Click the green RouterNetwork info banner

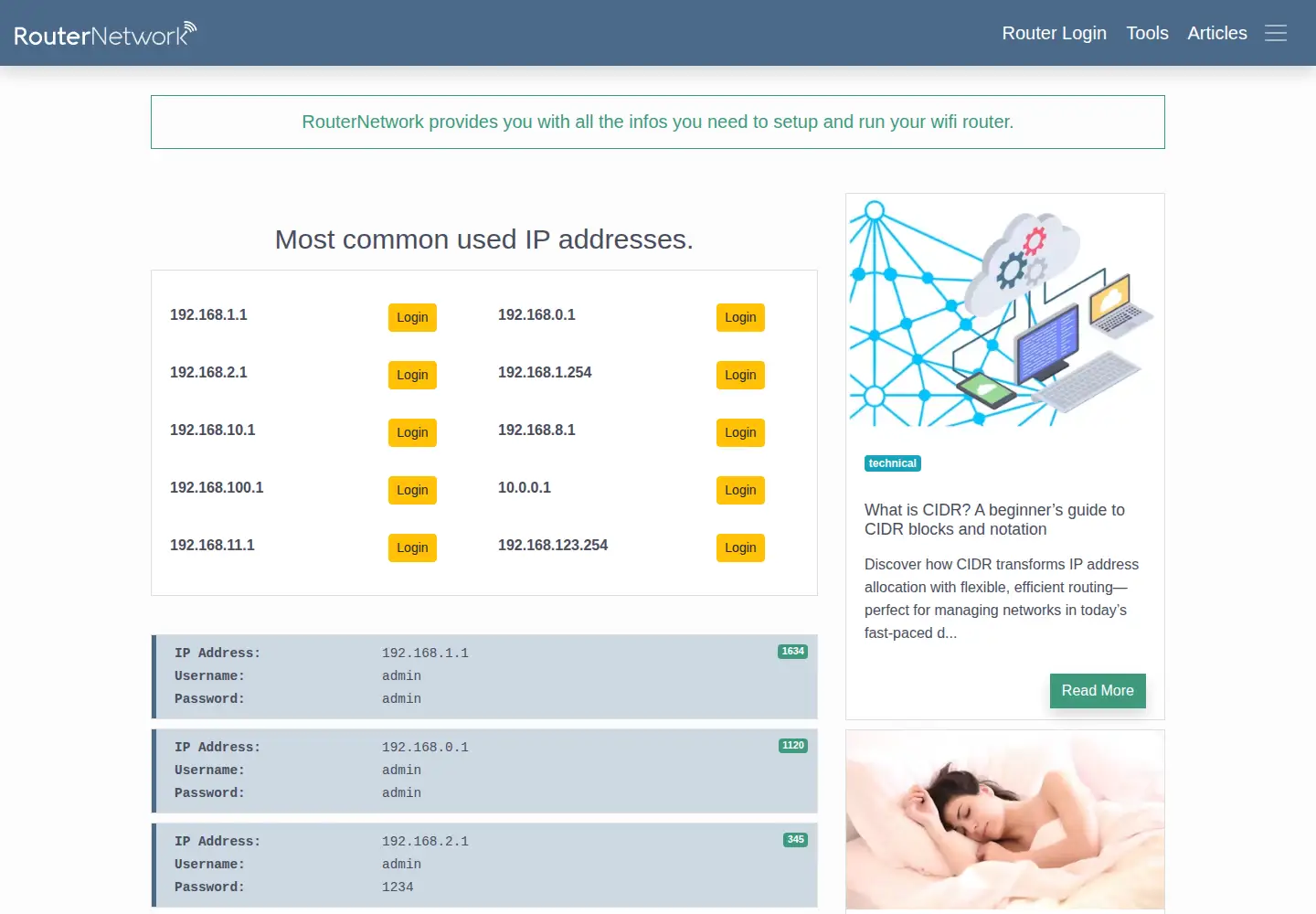(x=658, y=122)
